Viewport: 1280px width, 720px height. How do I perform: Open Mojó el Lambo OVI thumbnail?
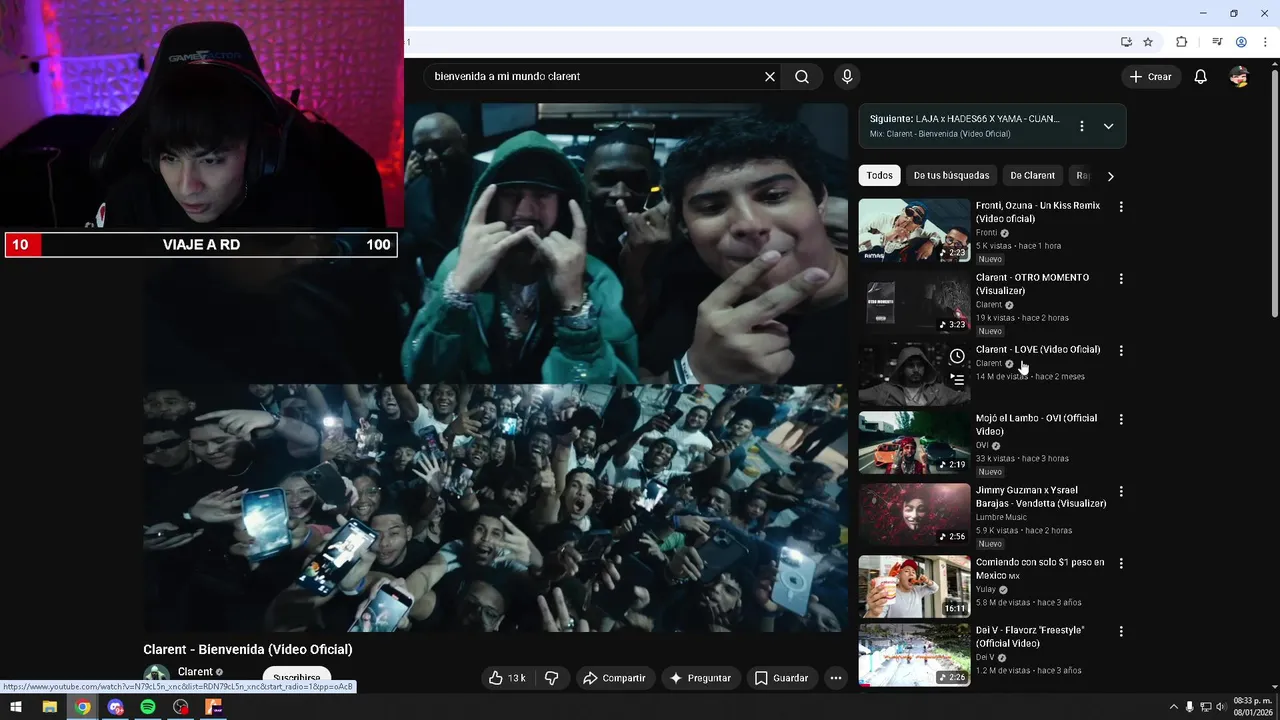(914, 443)
